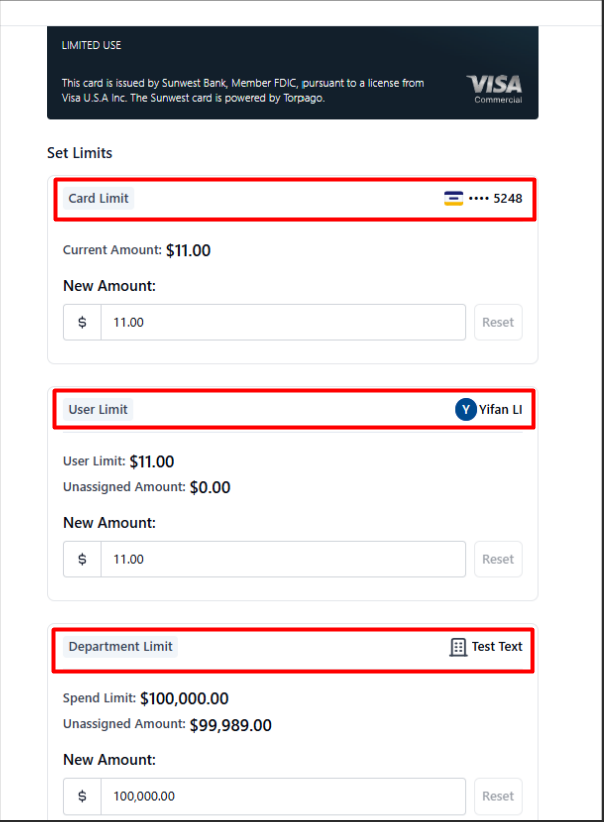This screenshot has width=604, height=822.
Task: Click the User Limit badge label
Action: (98, 409)
